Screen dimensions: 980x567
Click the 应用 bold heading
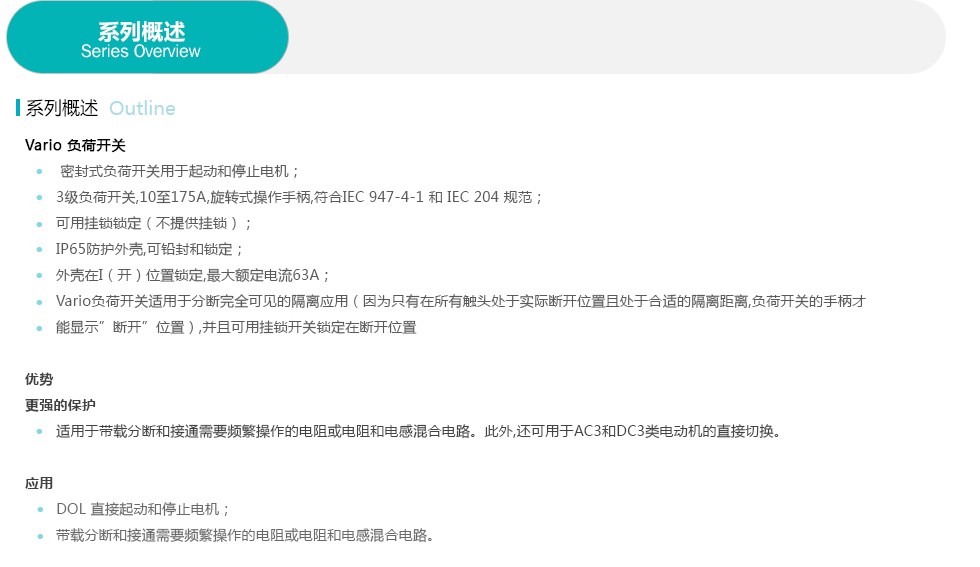[39, 483]
